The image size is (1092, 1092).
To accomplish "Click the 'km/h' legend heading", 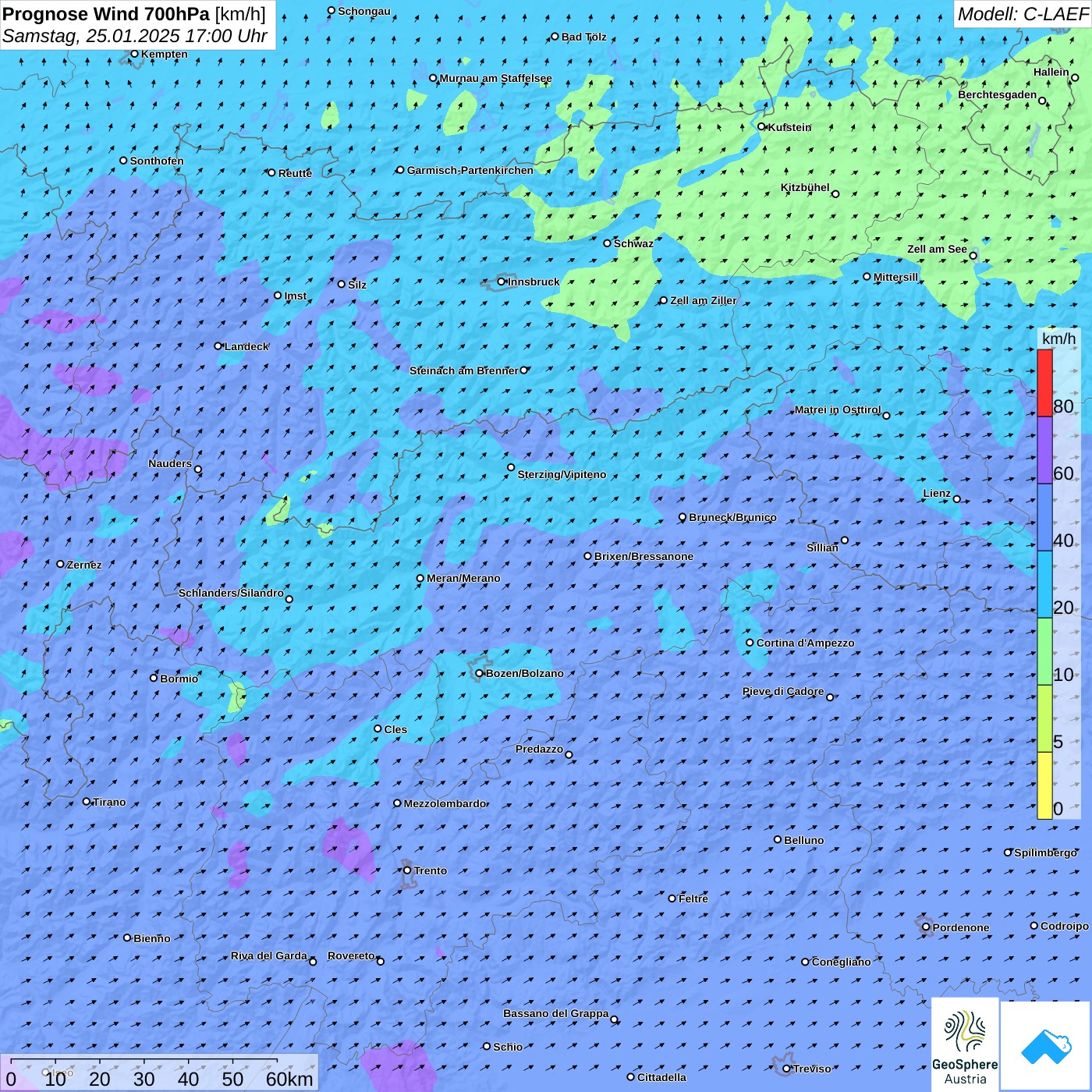I will [1058, 339].
